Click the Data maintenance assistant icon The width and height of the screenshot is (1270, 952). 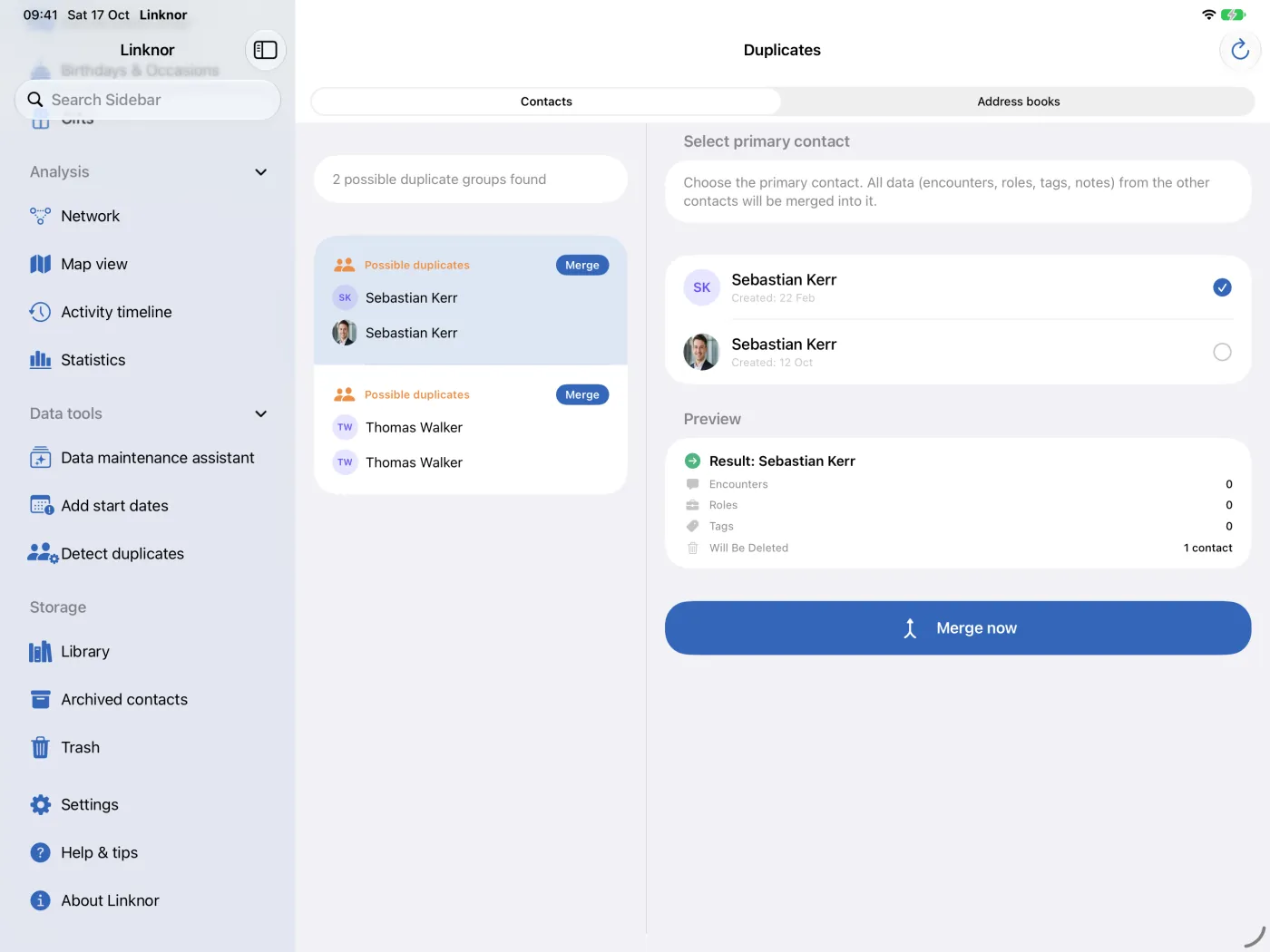[40, 458]
